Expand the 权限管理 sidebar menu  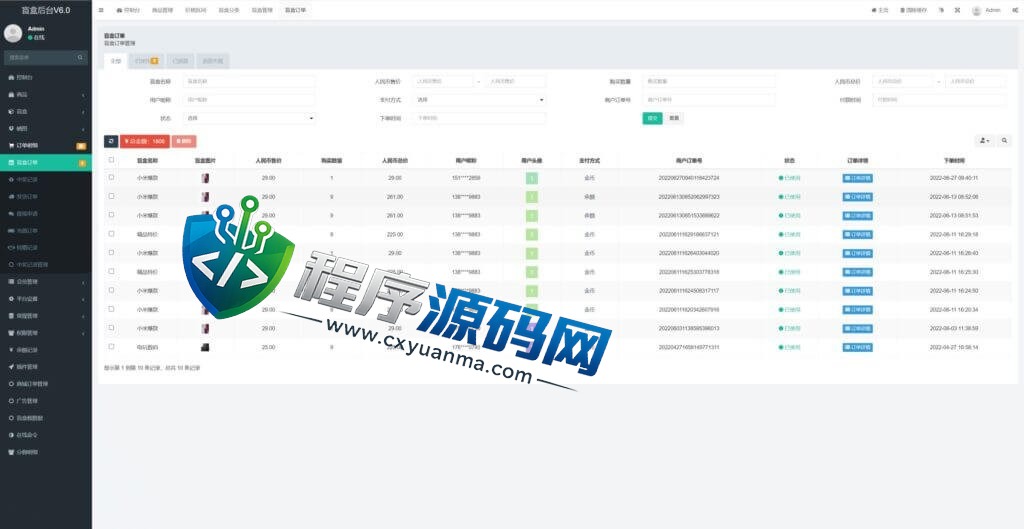[46, 332]
